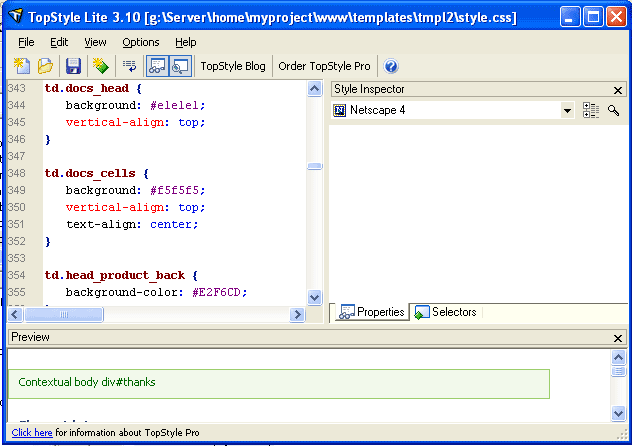Create a new style sheet with New icon
The image size is (632, 446).
tap(22, 66)
